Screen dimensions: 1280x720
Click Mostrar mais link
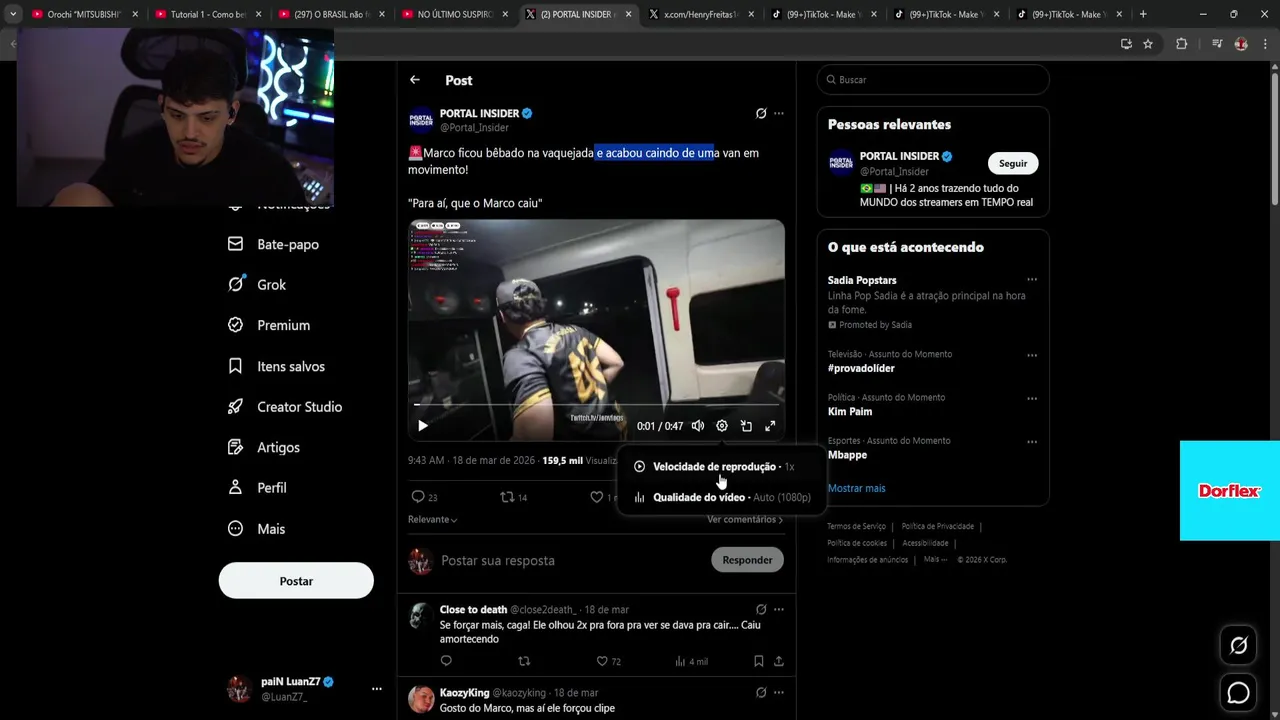click(x=856, y=488)
